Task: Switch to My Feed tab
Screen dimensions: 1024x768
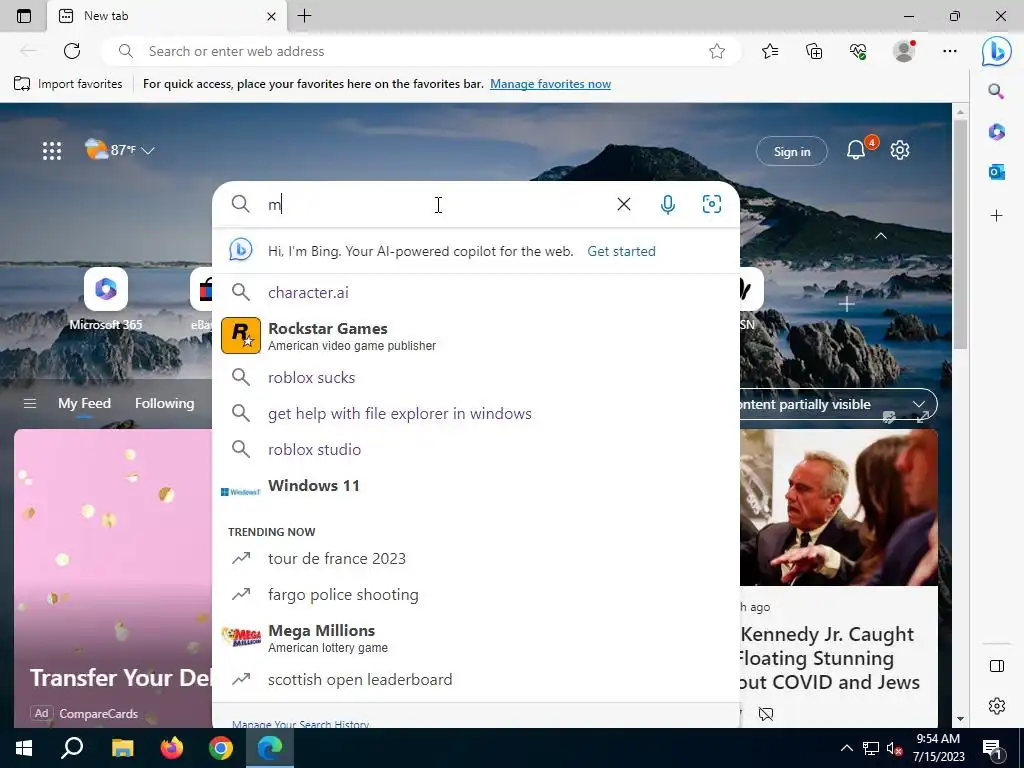Action: tap(84, 404)
